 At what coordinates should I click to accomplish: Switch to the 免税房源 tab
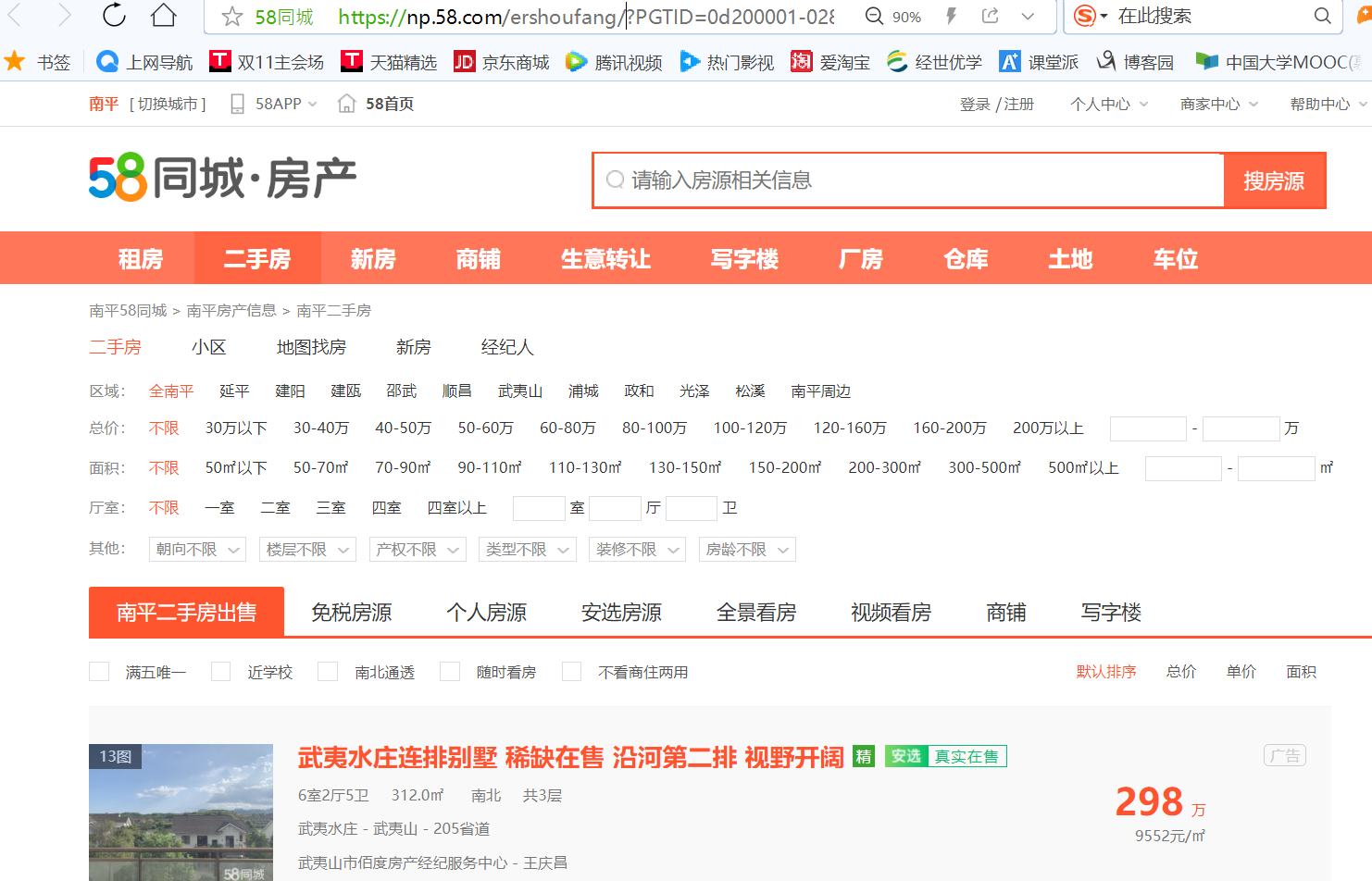pos(352,613)
